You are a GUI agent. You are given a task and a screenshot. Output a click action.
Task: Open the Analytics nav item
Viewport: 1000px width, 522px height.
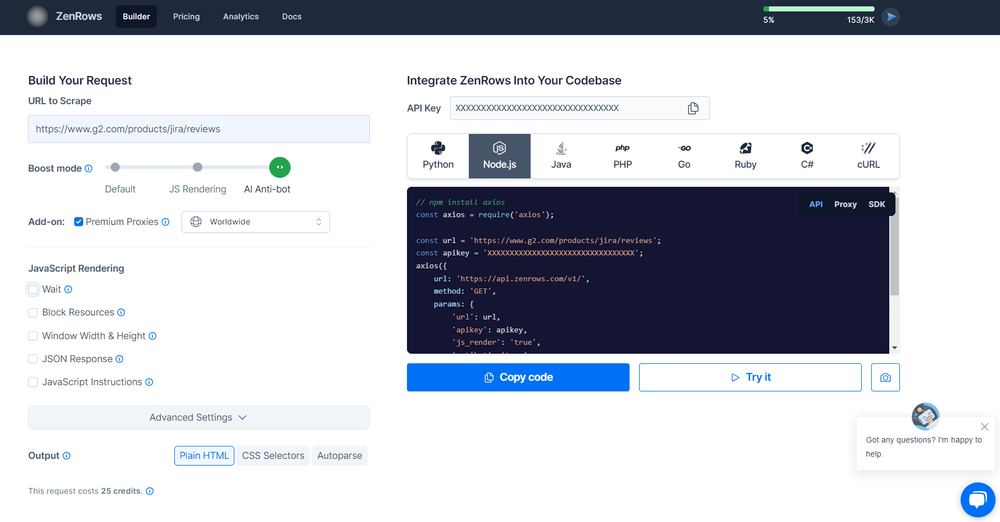(241, 17)
